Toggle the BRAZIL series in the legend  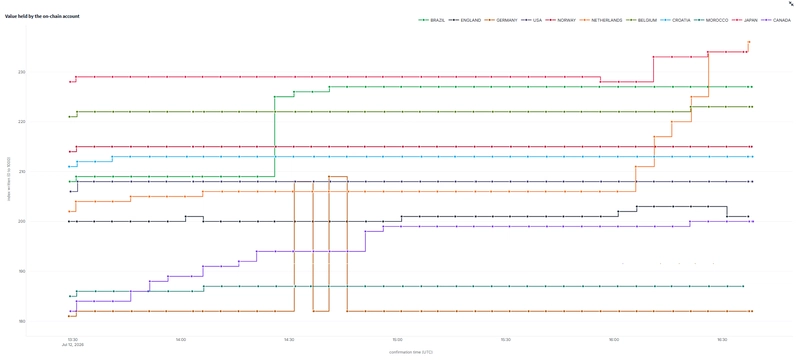pyautogui.click(x=432, y=20)
